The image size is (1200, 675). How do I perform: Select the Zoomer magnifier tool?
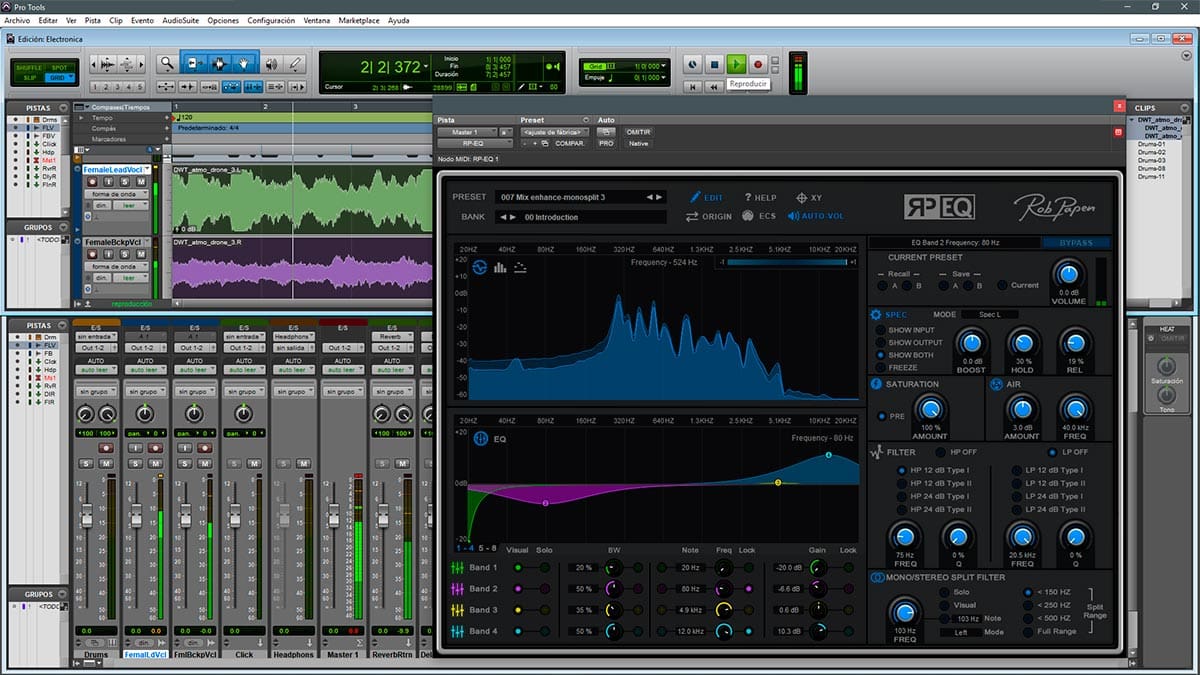(168, 64)
